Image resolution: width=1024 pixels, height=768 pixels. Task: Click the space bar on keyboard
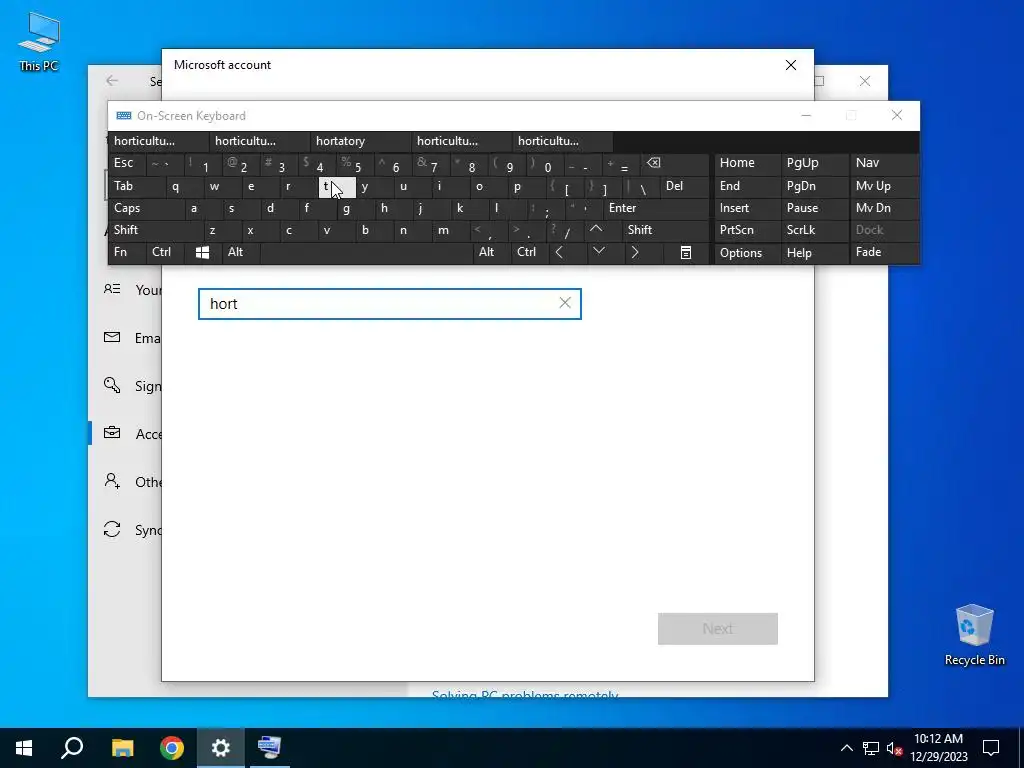(x=366, y=253)
